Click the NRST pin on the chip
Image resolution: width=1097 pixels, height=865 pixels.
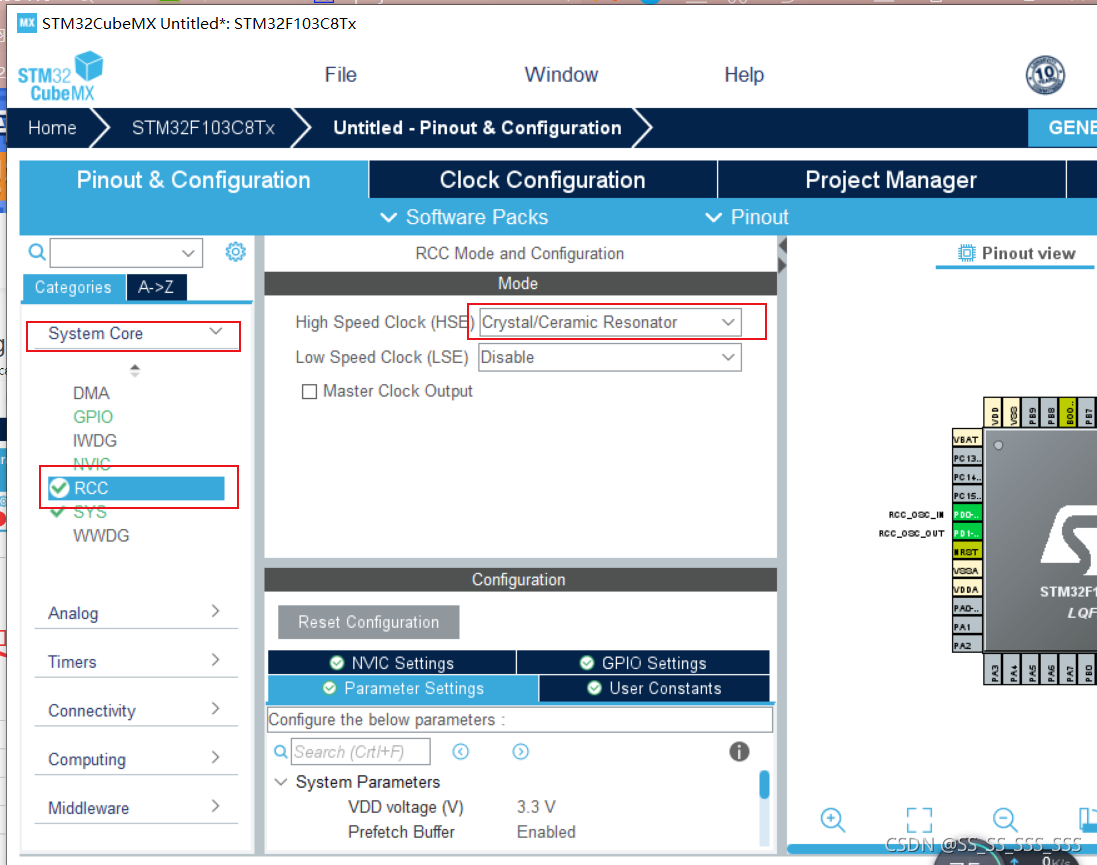pyautogui.click(x=967, y=552)
